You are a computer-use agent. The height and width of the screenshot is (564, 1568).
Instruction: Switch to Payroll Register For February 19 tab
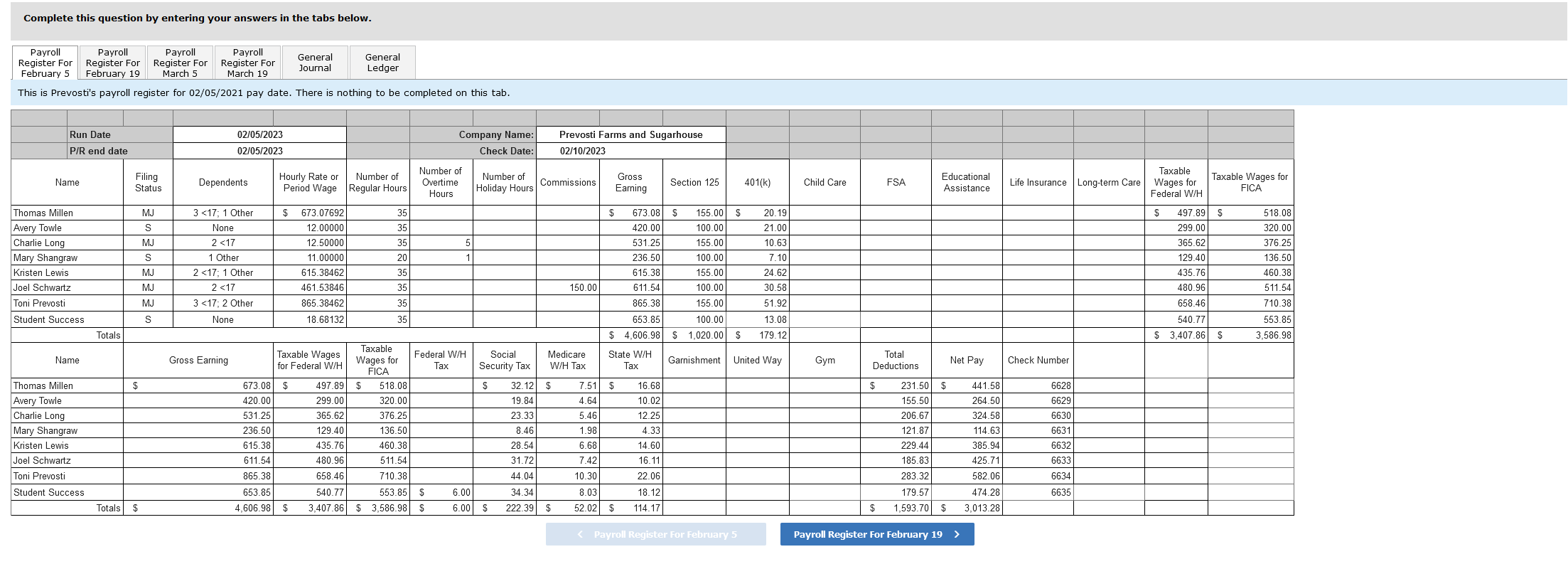[113, 63]
